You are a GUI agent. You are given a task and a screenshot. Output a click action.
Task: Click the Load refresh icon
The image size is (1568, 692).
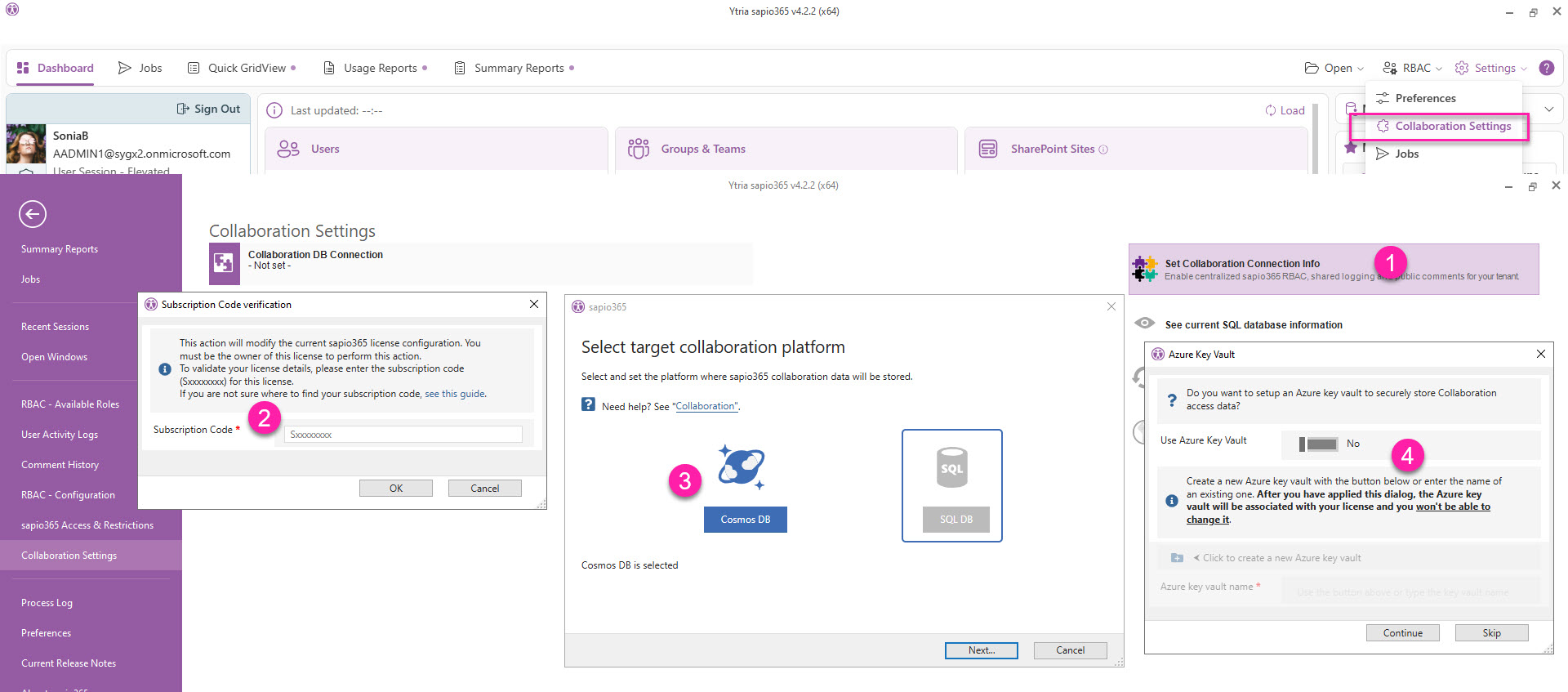click(1271, 110)
